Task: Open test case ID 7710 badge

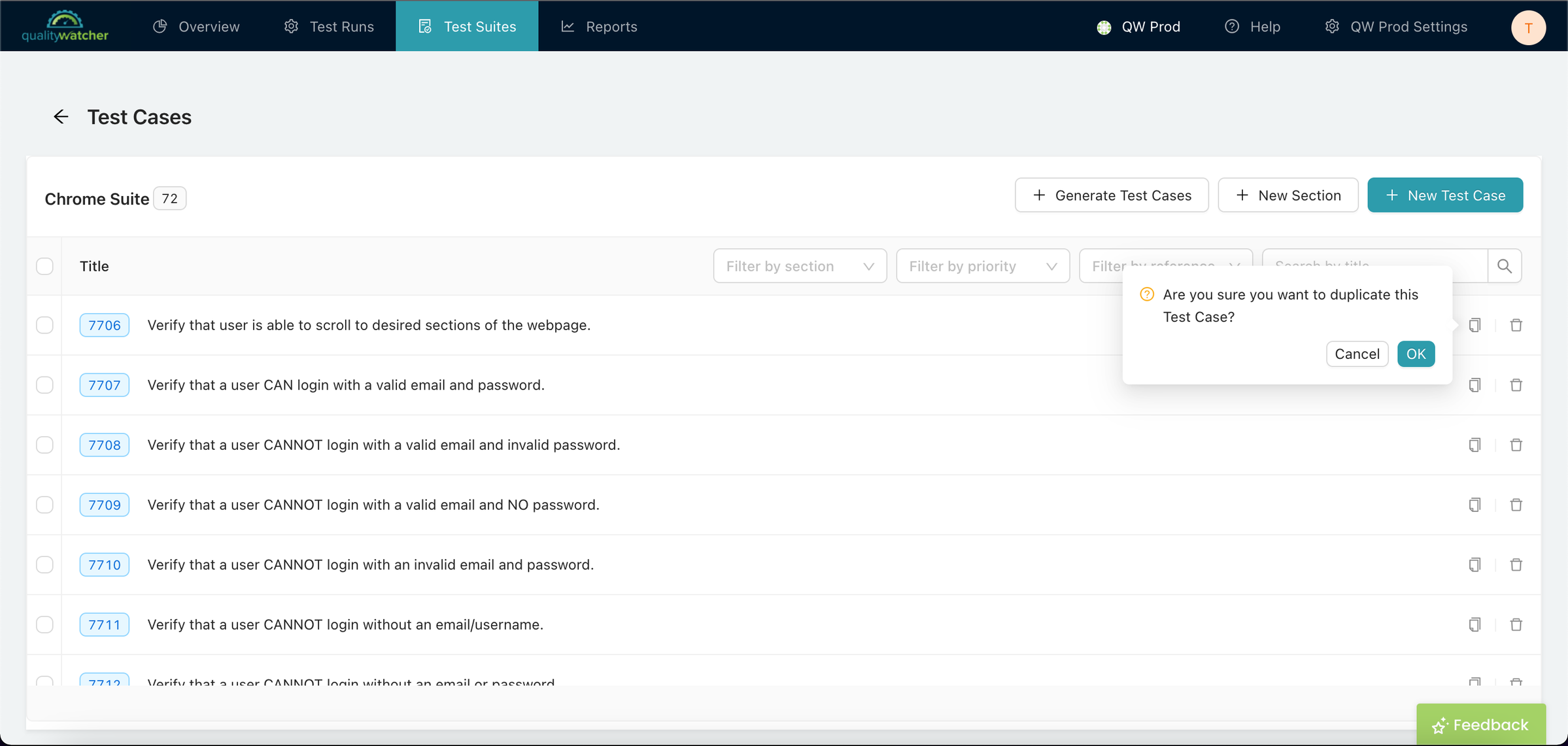Action: [105, 565]
